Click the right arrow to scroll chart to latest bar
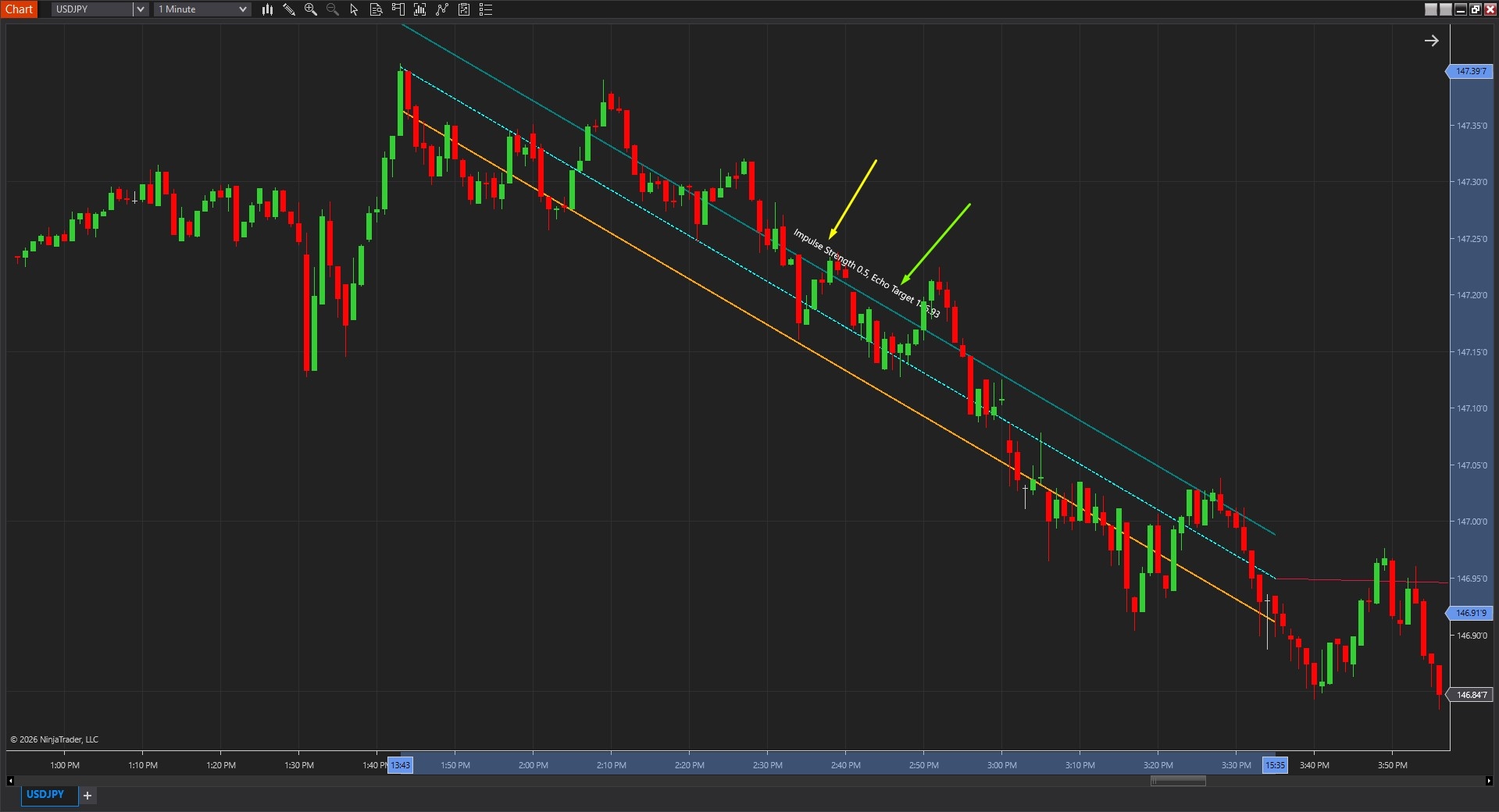Screen dimensions: 1499x812 tap(1431, 41)
